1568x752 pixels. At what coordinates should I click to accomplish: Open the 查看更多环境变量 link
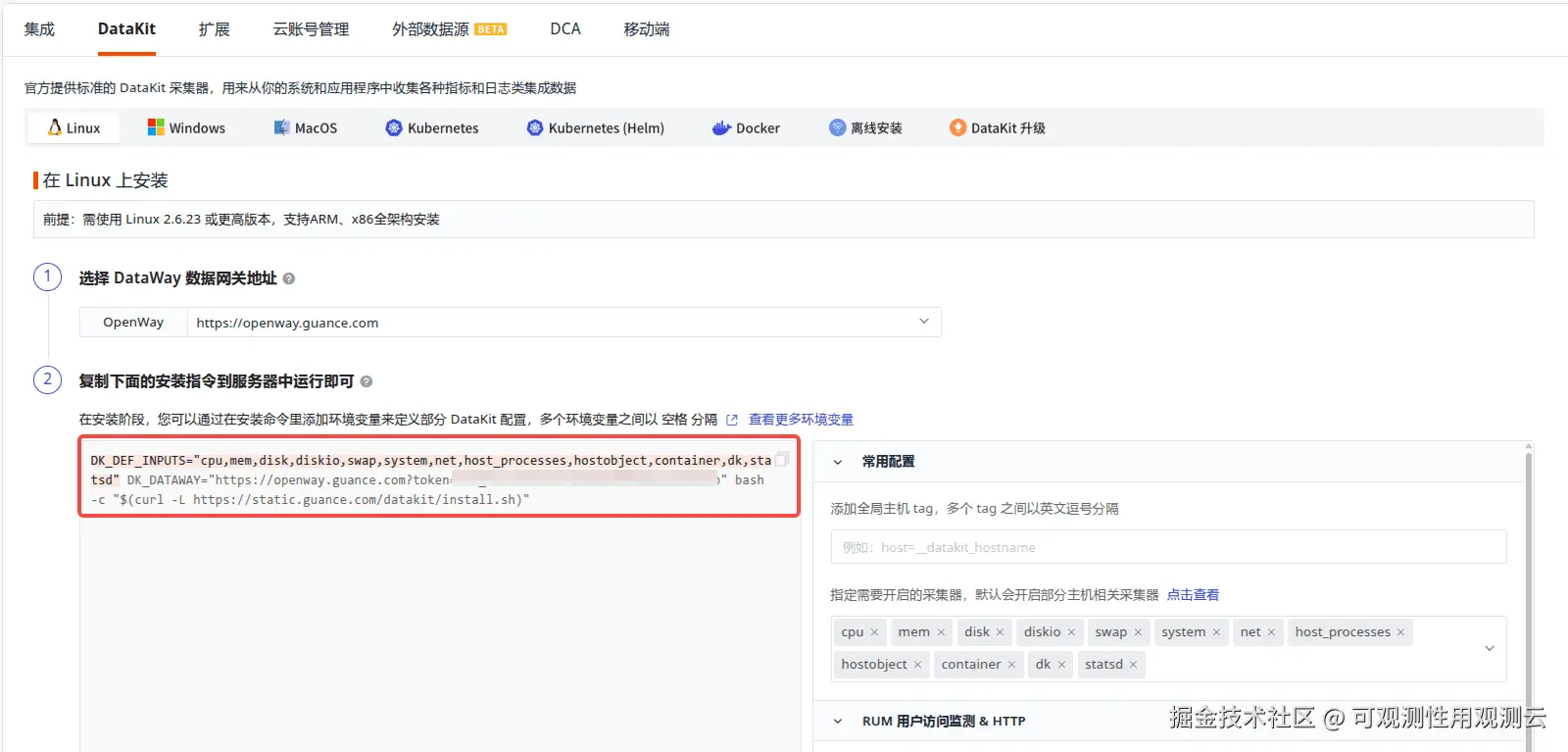pos(801,420)
